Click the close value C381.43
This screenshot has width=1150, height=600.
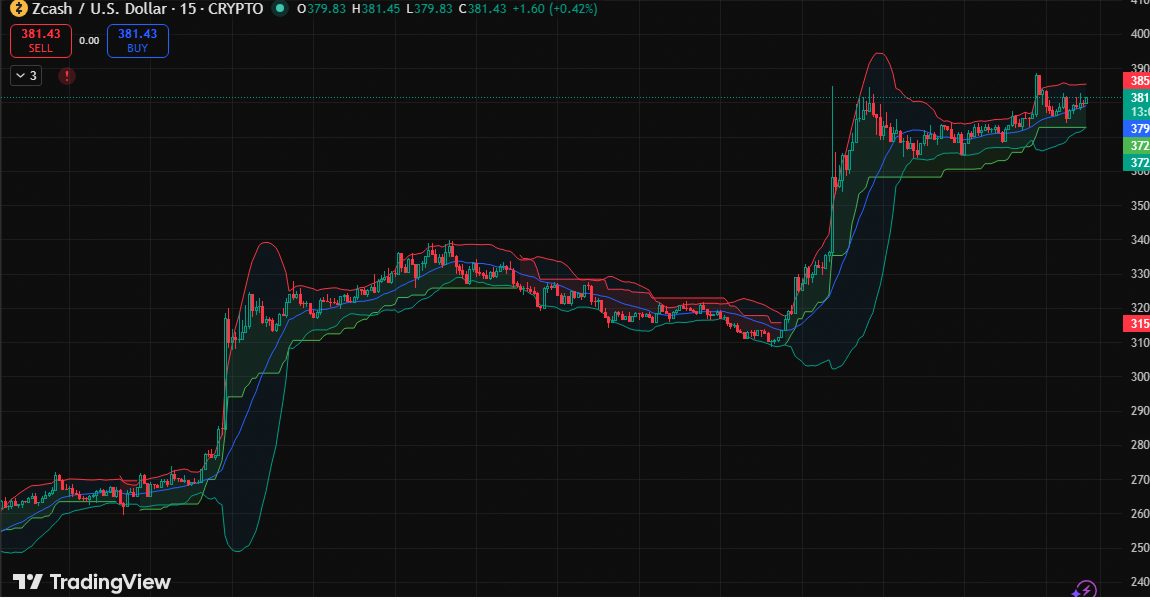pyautogui.click(x=482, y=9)
